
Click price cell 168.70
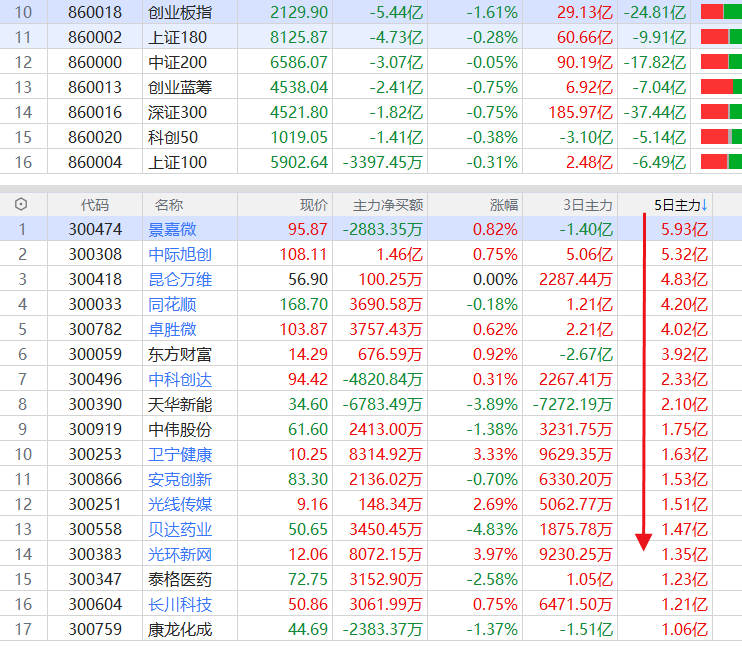pyautogui.click(x=303, y=305)
